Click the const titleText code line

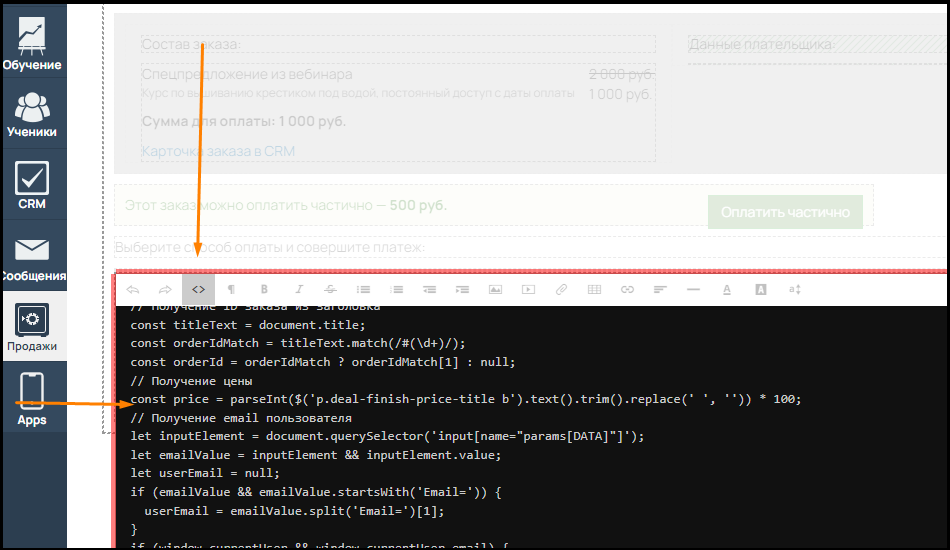click(248, 325)
